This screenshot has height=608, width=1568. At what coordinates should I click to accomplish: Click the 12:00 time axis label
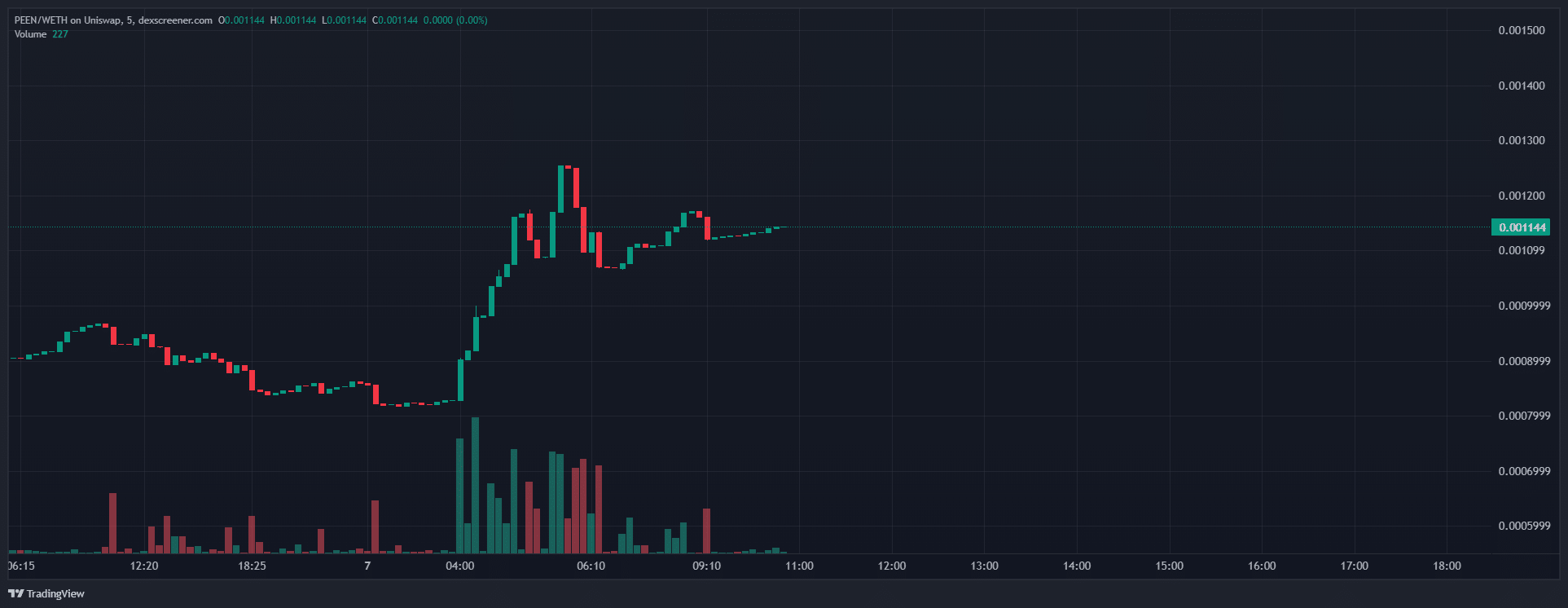click(892, 566)
